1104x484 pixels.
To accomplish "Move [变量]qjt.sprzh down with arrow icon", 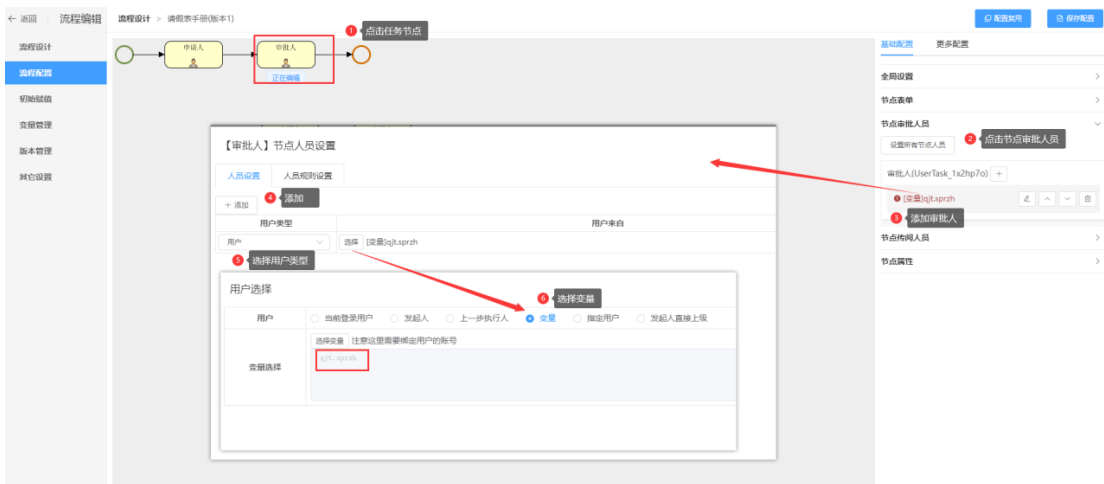I will [1067, 199].
